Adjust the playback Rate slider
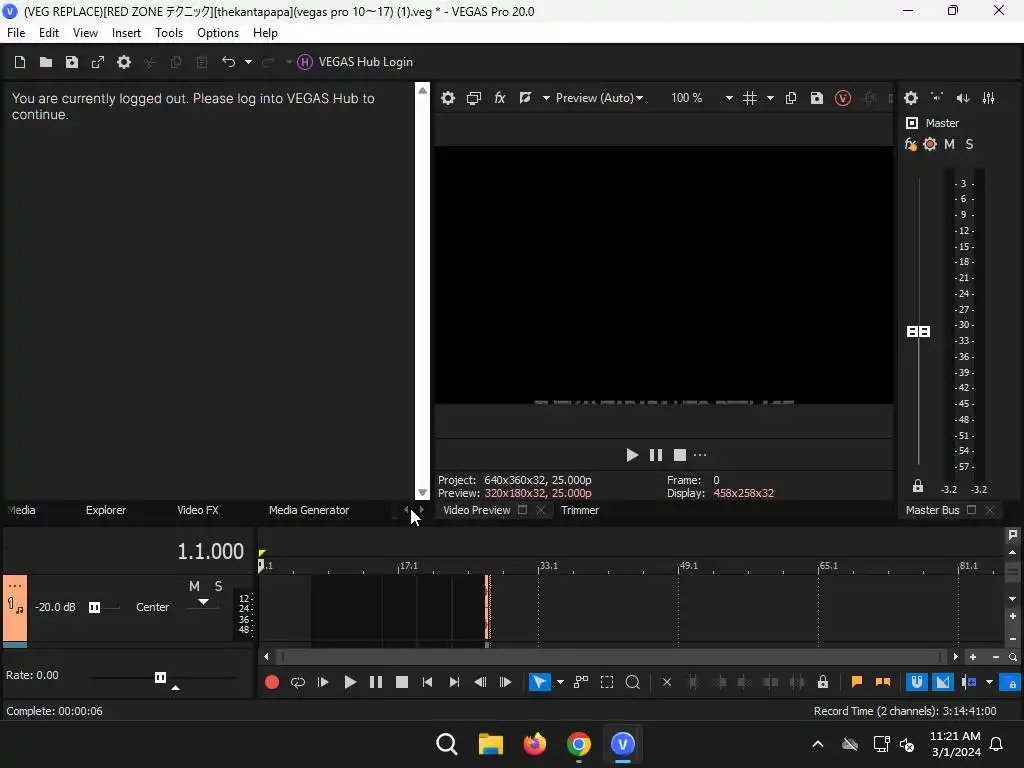This screenshot has height=768, width=1024. 161,677
